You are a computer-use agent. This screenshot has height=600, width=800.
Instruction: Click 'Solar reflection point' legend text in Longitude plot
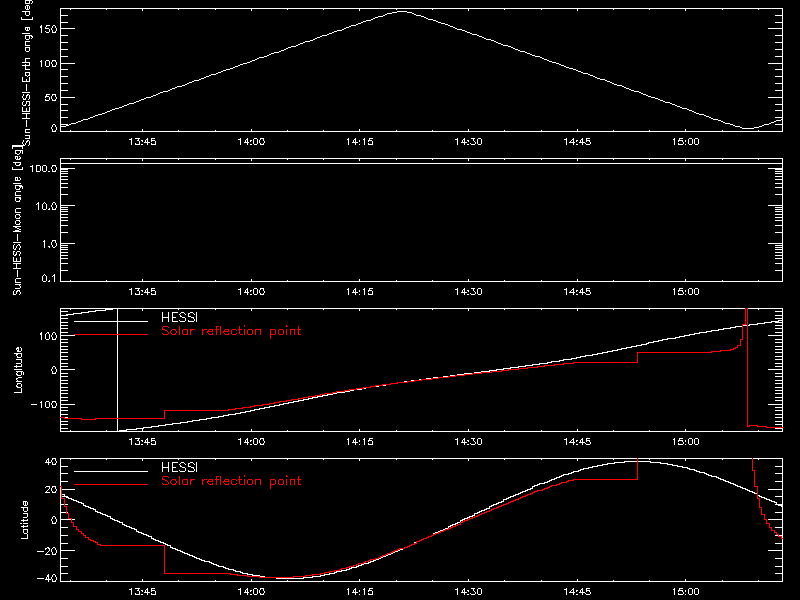pos(231,331)
